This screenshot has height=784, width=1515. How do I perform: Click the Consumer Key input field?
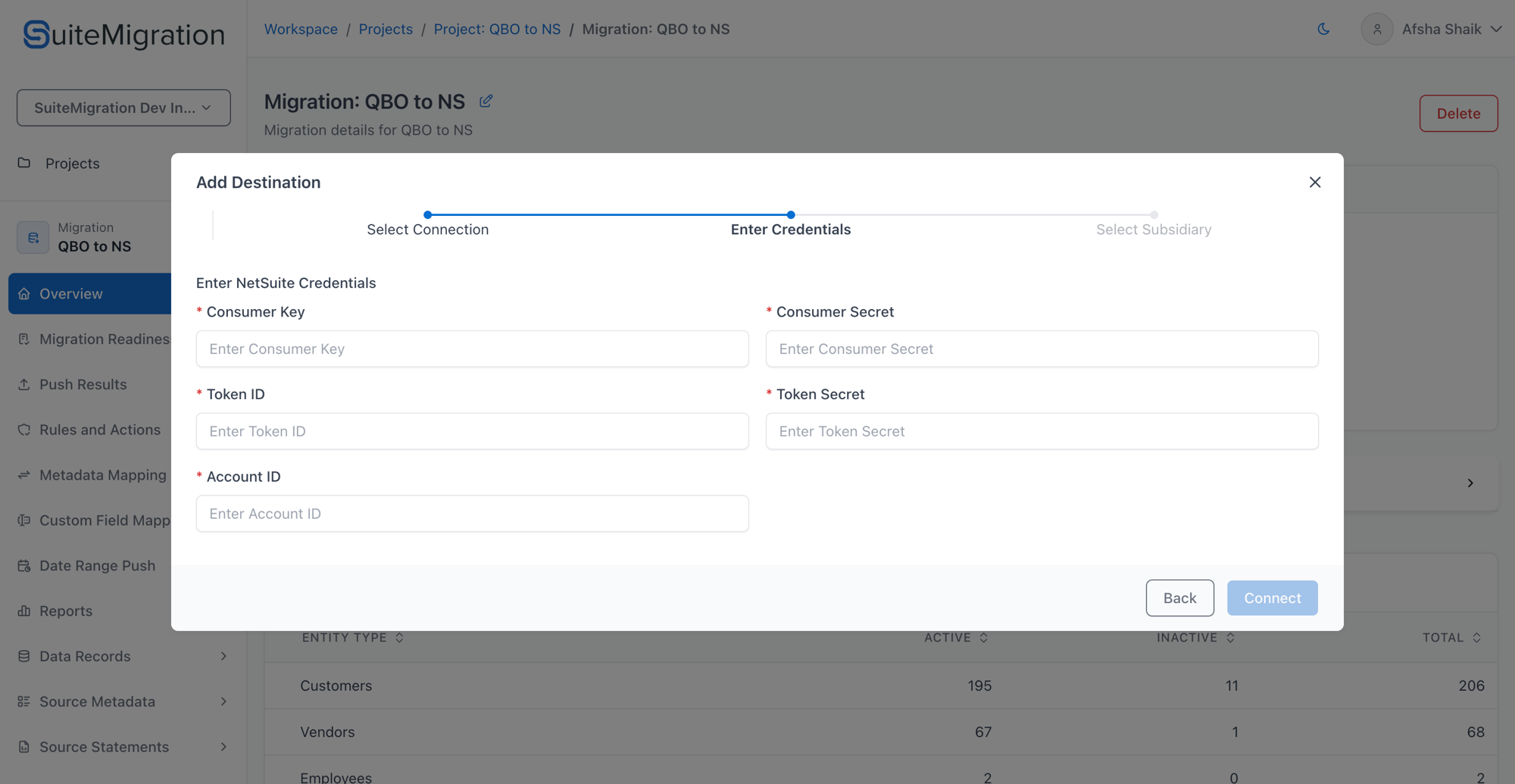472,348
